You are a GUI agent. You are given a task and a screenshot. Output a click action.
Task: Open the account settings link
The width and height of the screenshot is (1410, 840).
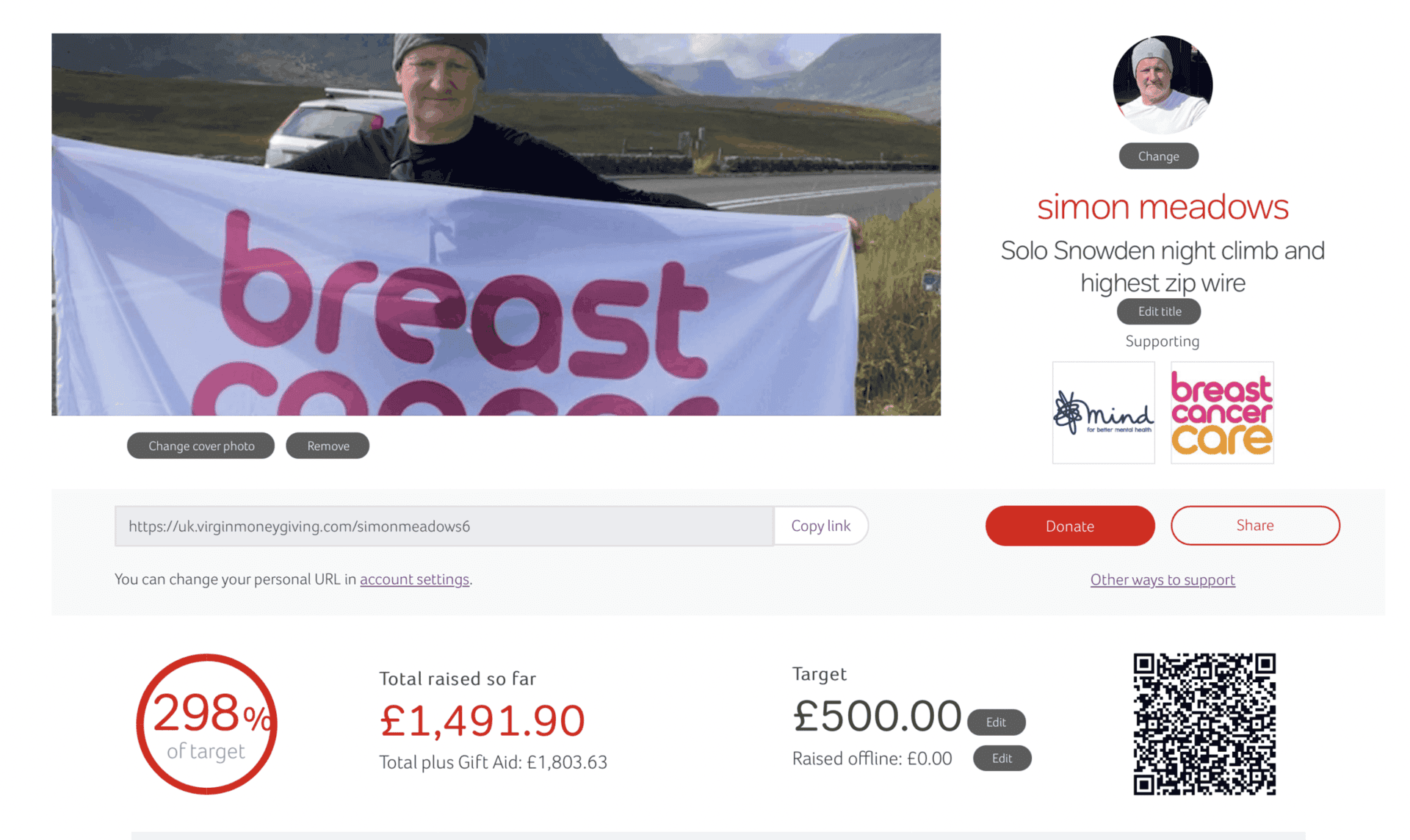(414, 579)
